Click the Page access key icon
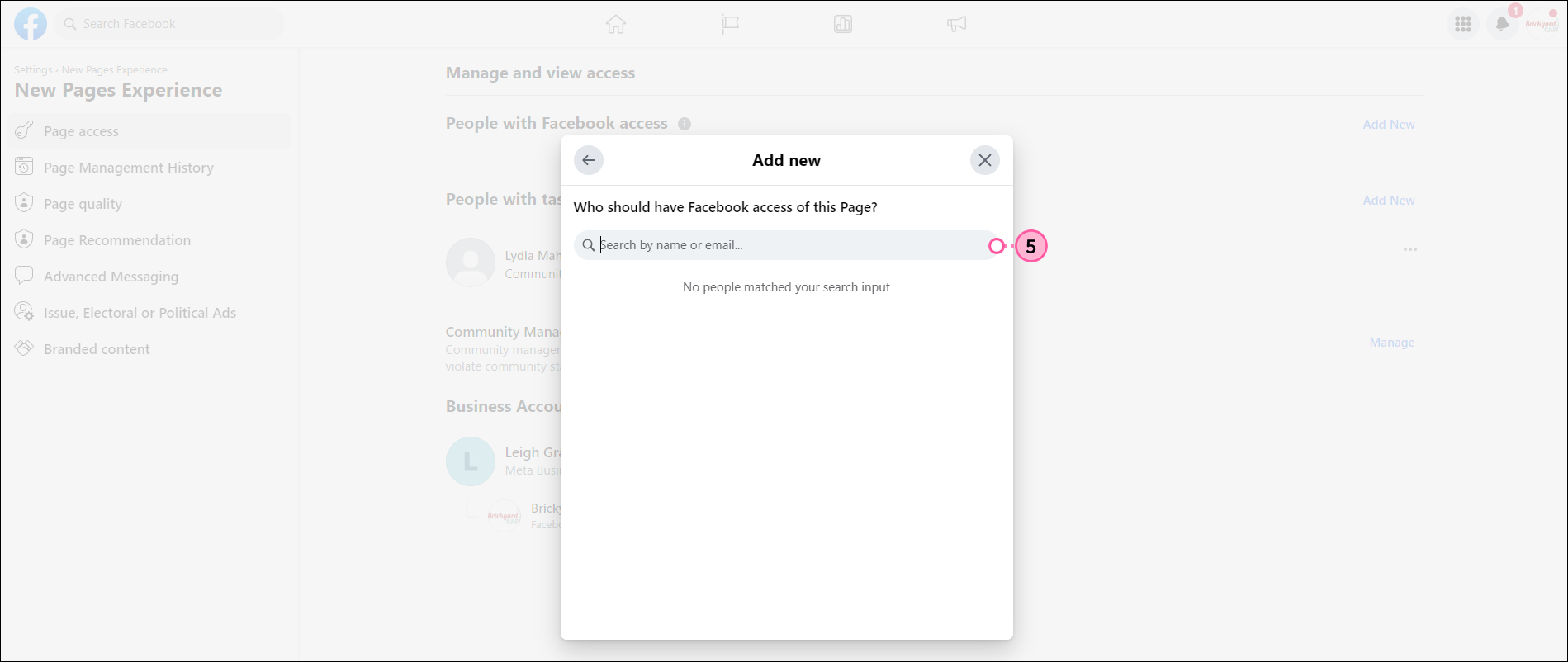This screenshot has width=1568, height=662. click(x=25, y=130)
